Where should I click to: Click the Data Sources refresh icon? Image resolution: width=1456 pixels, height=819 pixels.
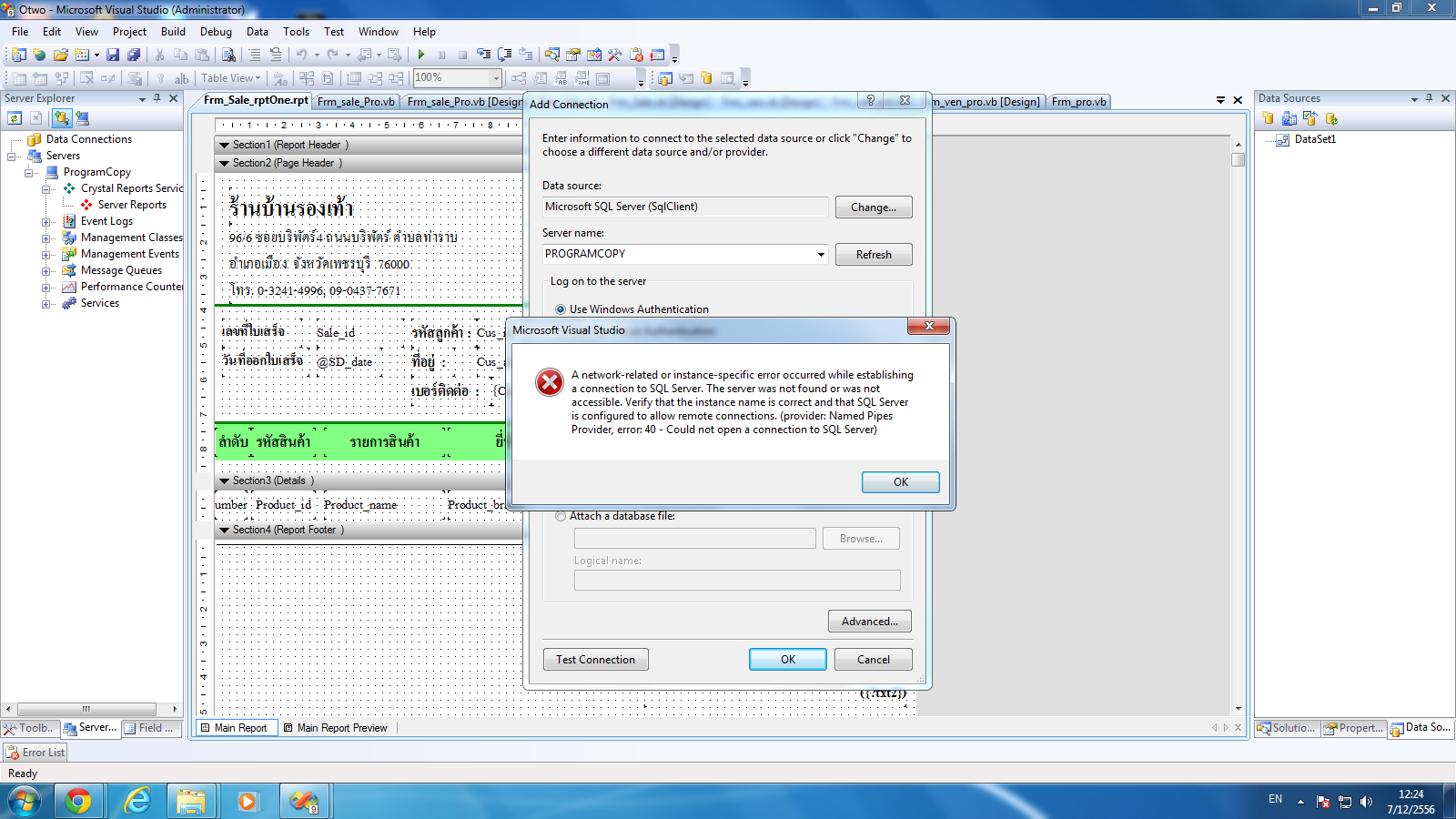coord(1331,118)
